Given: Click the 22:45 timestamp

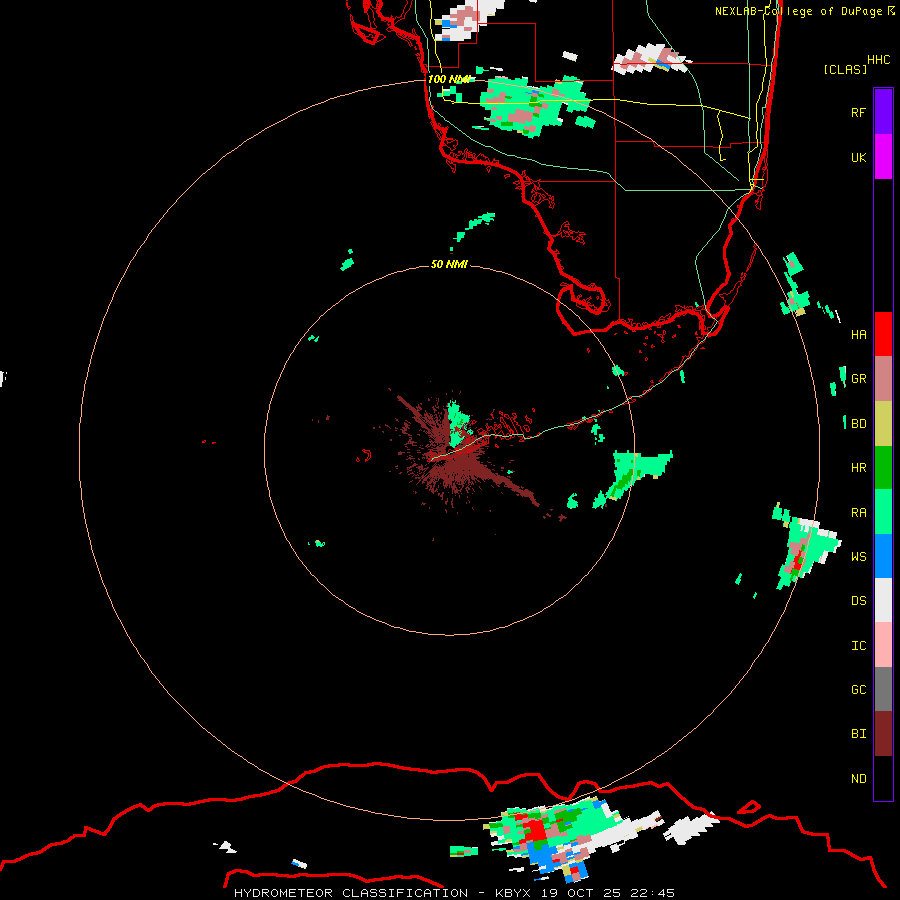Looking at the screenshot, I should pyautogui.click(x=653, y=893).
